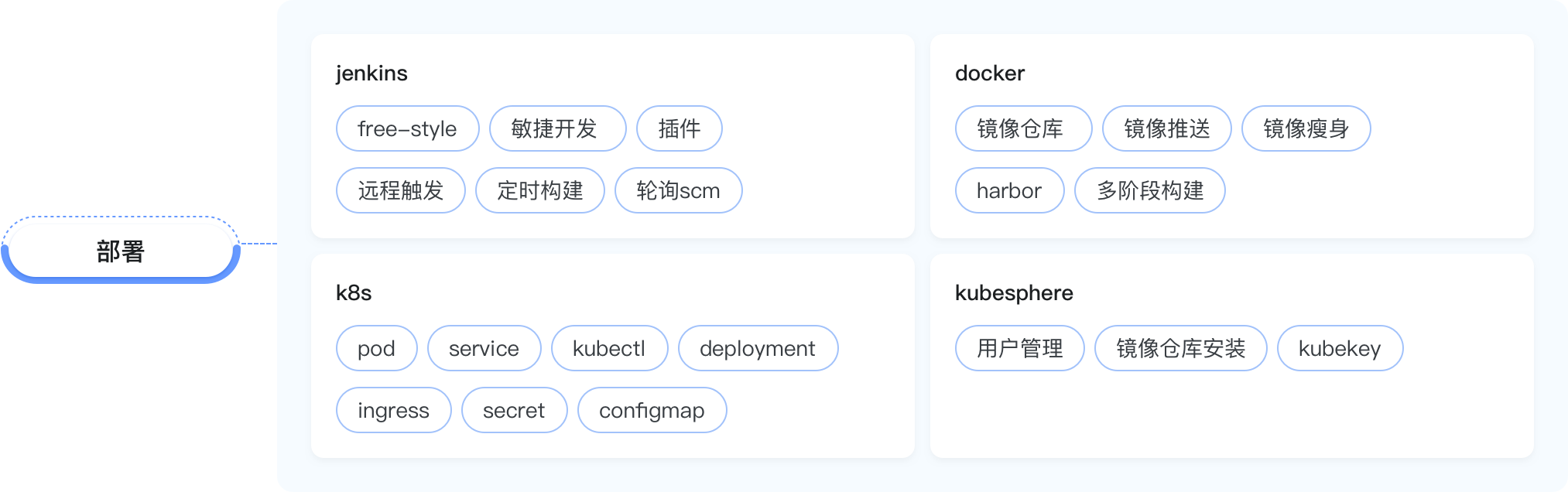Screen dimensions: 1568x492
Task: Click the deployment tag
Action: click(758, 348)
